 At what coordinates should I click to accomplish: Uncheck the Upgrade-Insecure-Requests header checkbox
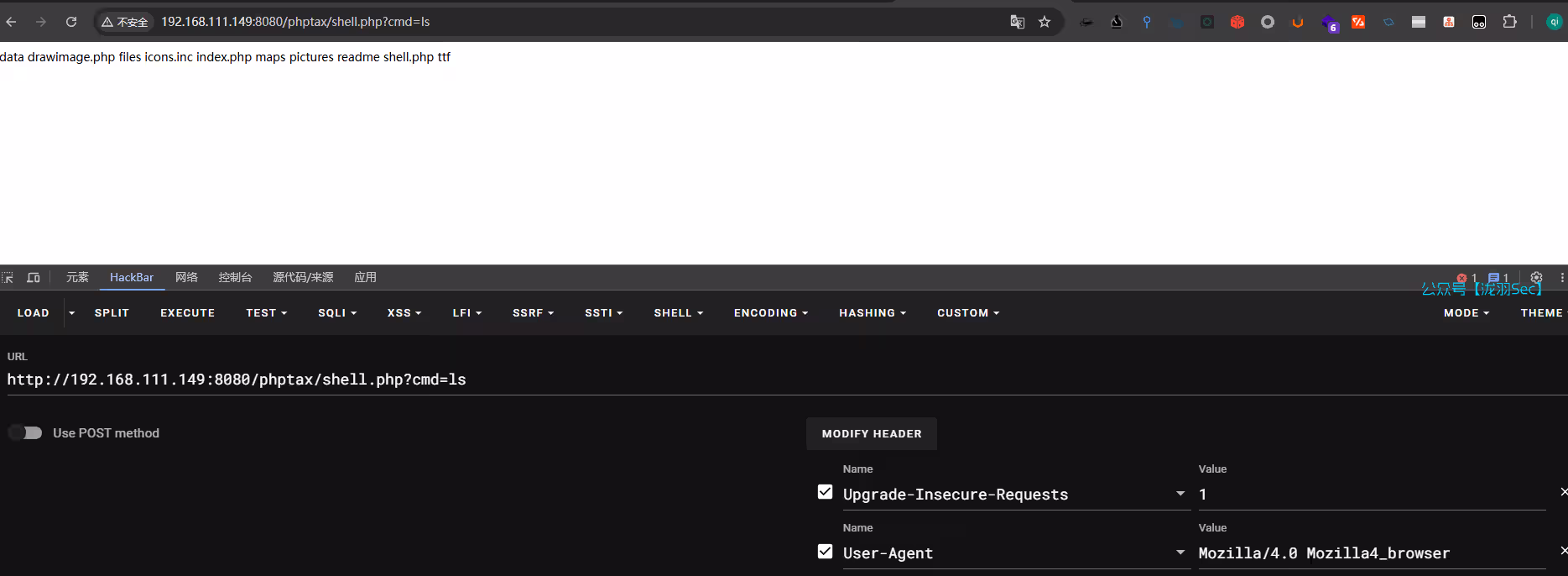pos(826,493)
